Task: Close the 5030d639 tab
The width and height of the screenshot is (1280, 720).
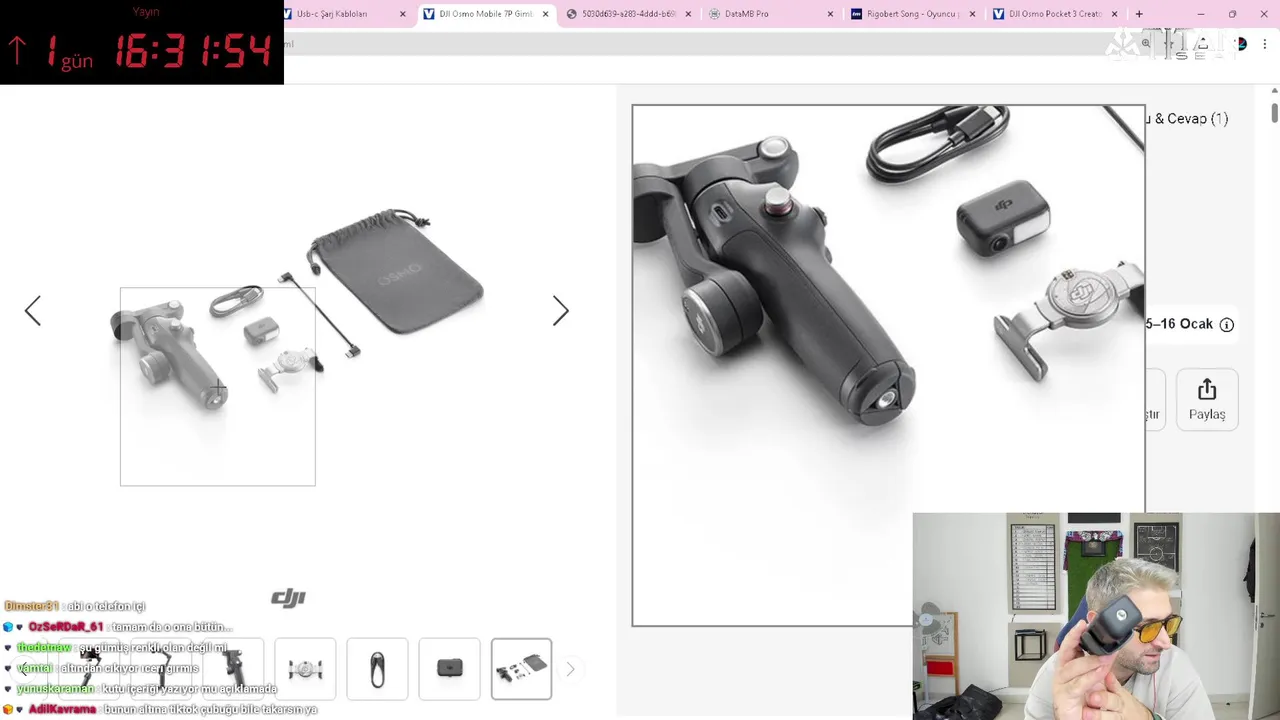Action: 688,14
